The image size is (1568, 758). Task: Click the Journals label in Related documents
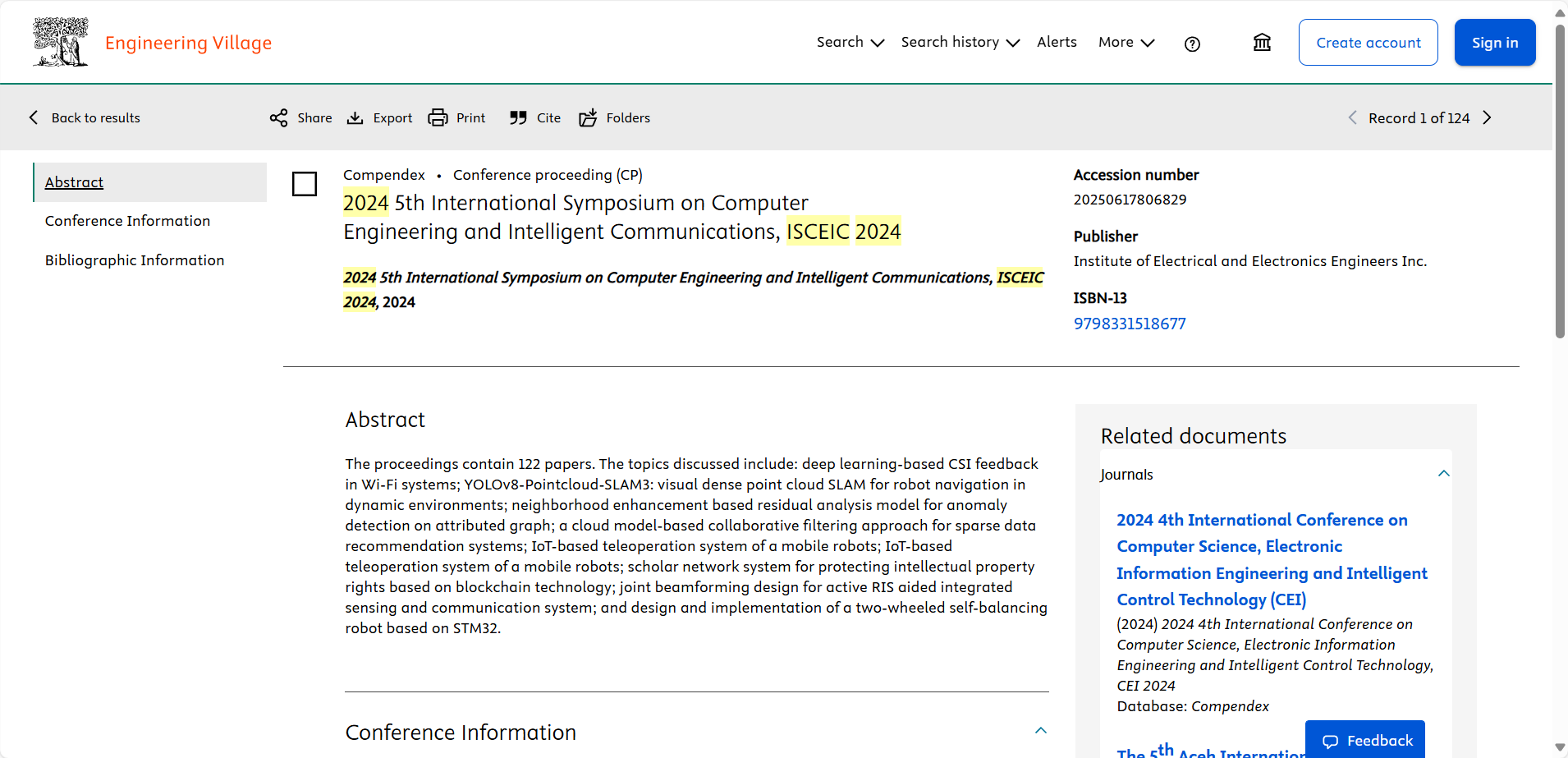[1126, 475]
